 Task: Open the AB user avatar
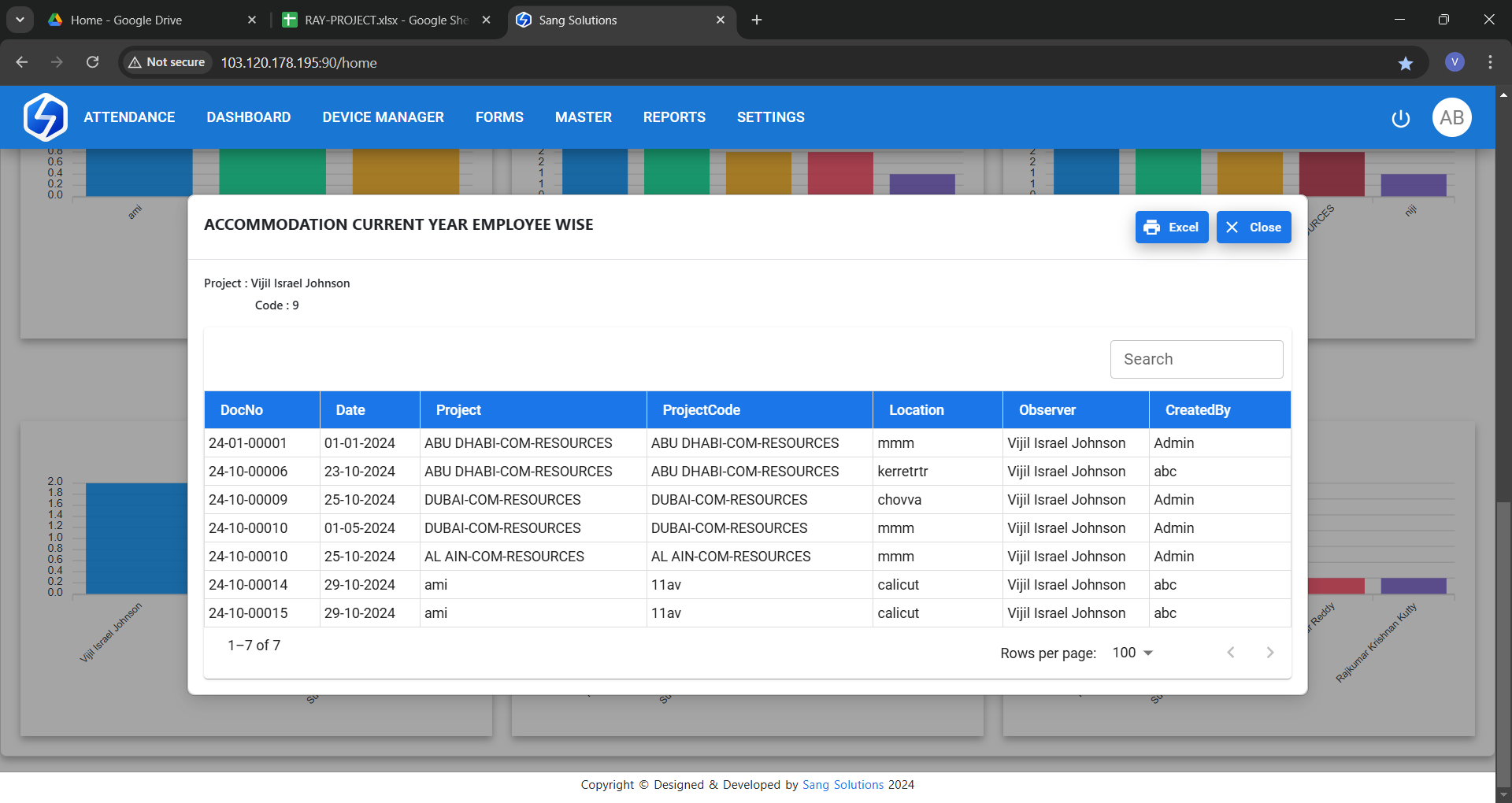(1451, 117)
